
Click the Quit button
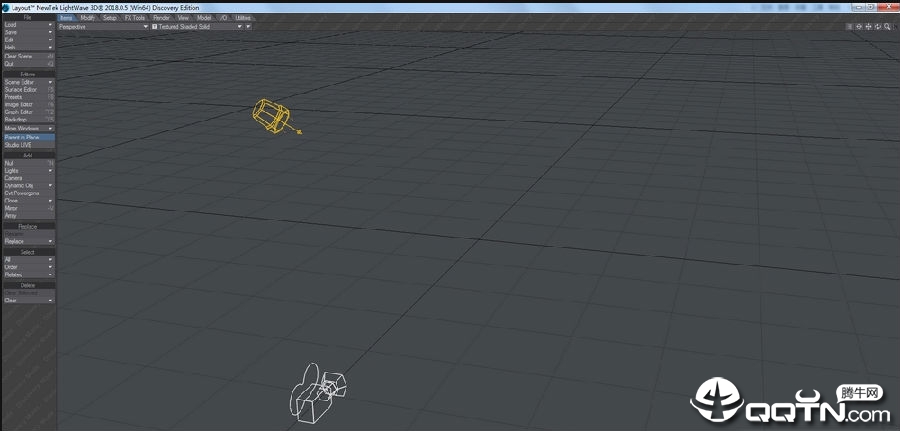(29, 64)
